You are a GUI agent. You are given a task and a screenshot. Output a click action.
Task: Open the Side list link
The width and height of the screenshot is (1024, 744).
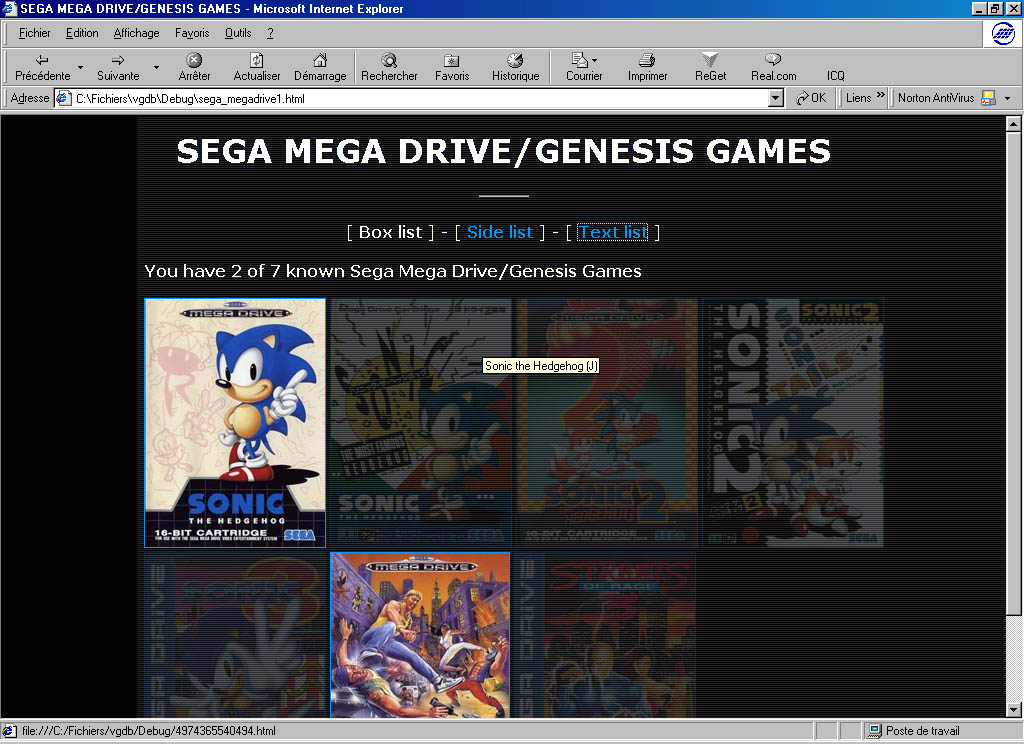(500, 232)
